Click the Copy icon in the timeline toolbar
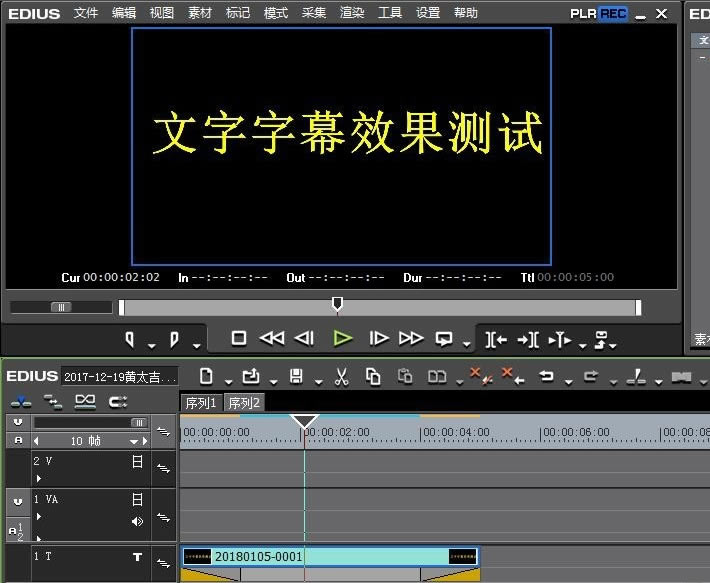710x583 pixels. [373, 377]
